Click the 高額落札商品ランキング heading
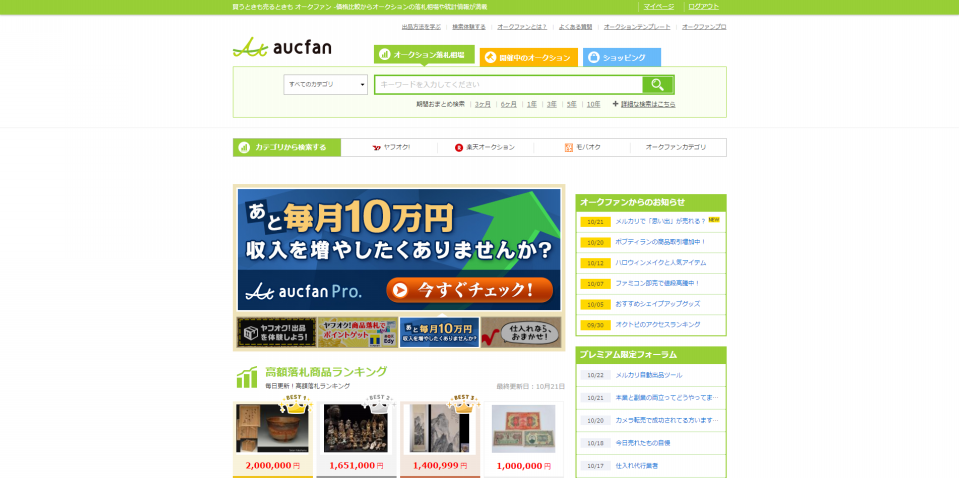959x478 pixels. pyautogui.click(x=326, y=372)
